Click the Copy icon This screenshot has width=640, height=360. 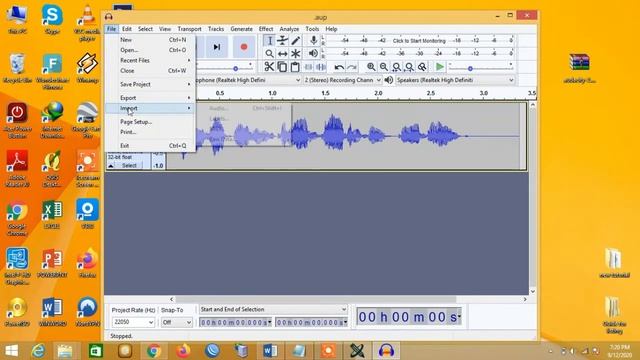click(282, 67)
